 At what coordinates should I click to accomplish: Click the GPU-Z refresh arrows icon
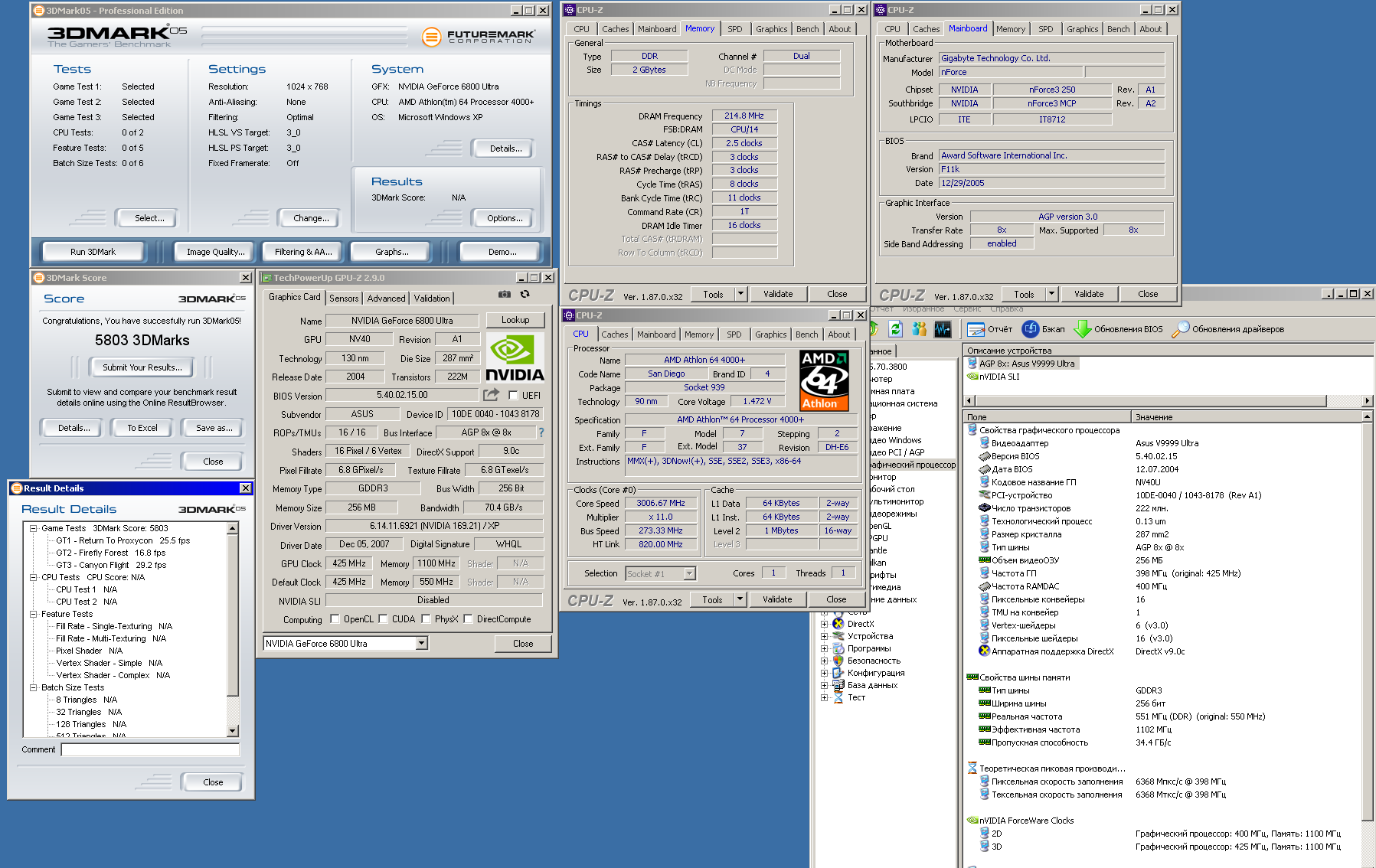click(525, 295)
